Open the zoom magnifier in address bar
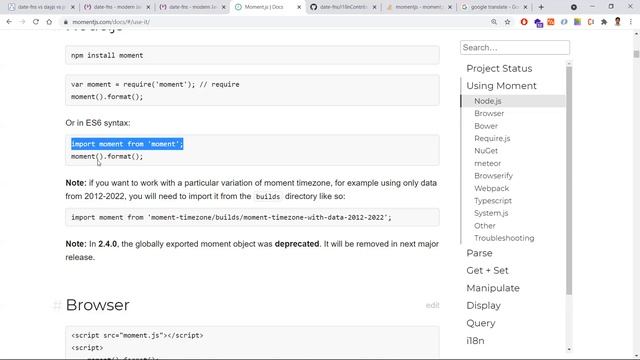 pos(494,22)
